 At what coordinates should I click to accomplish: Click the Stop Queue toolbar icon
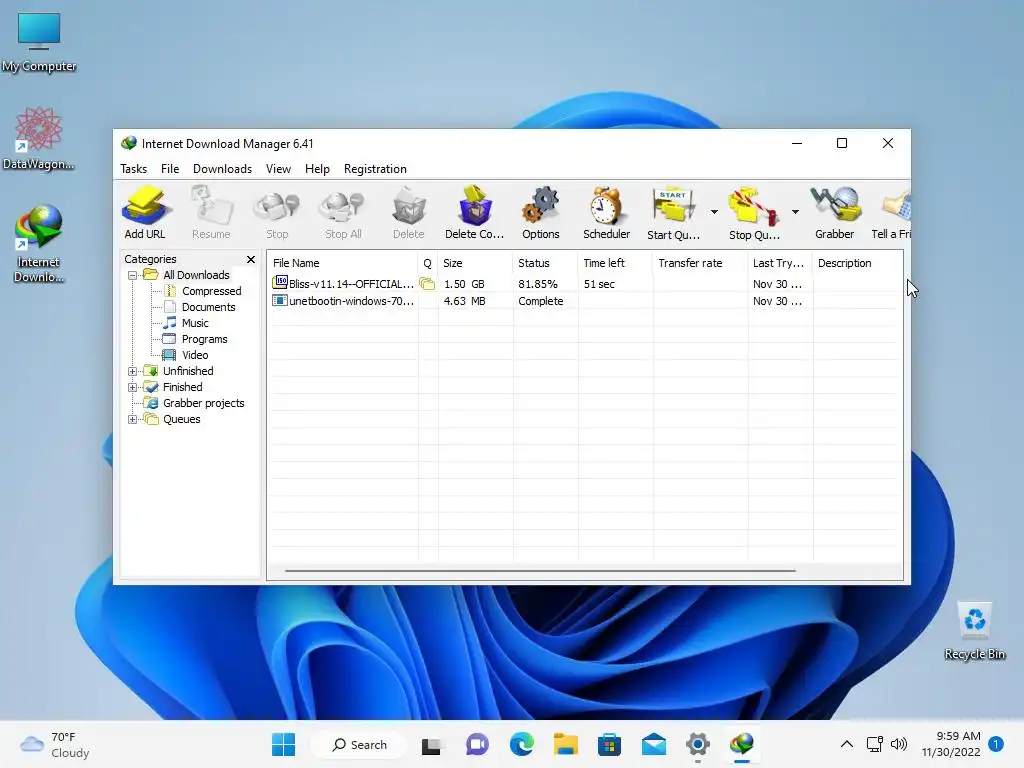point(754,213)
